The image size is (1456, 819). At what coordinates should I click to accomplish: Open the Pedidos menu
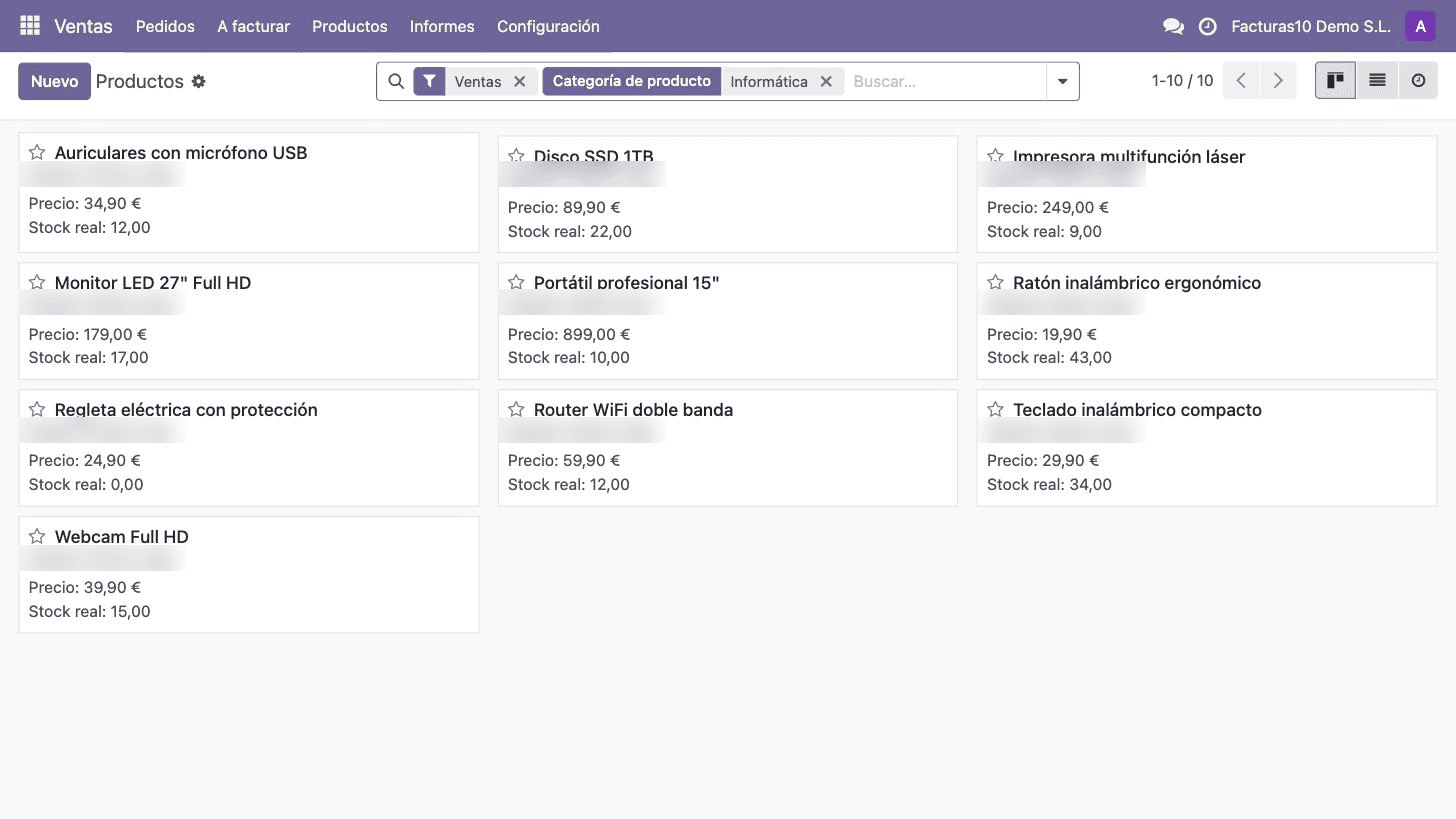tap(165, 26)
